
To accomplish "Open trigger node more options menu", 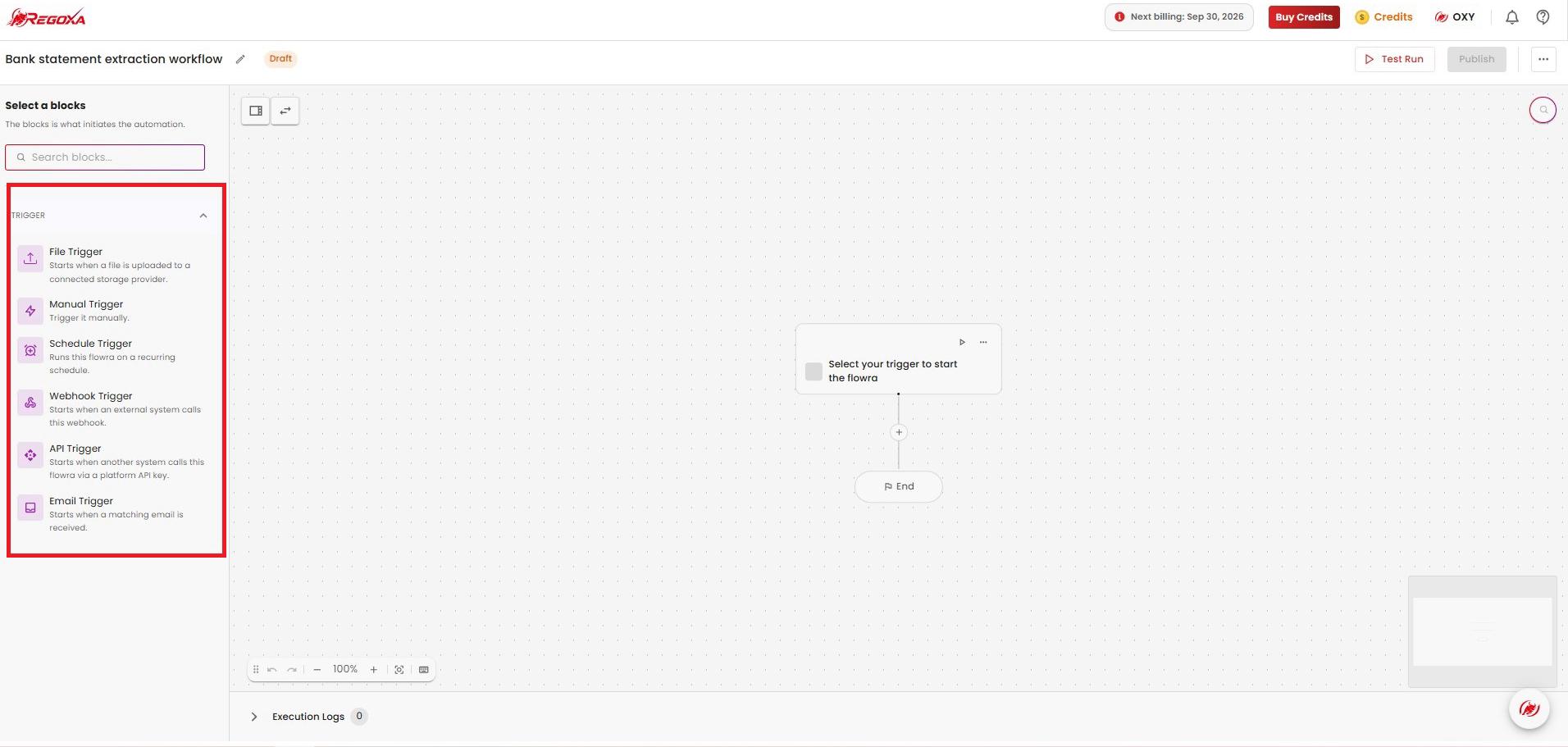I will click(983, 342).
